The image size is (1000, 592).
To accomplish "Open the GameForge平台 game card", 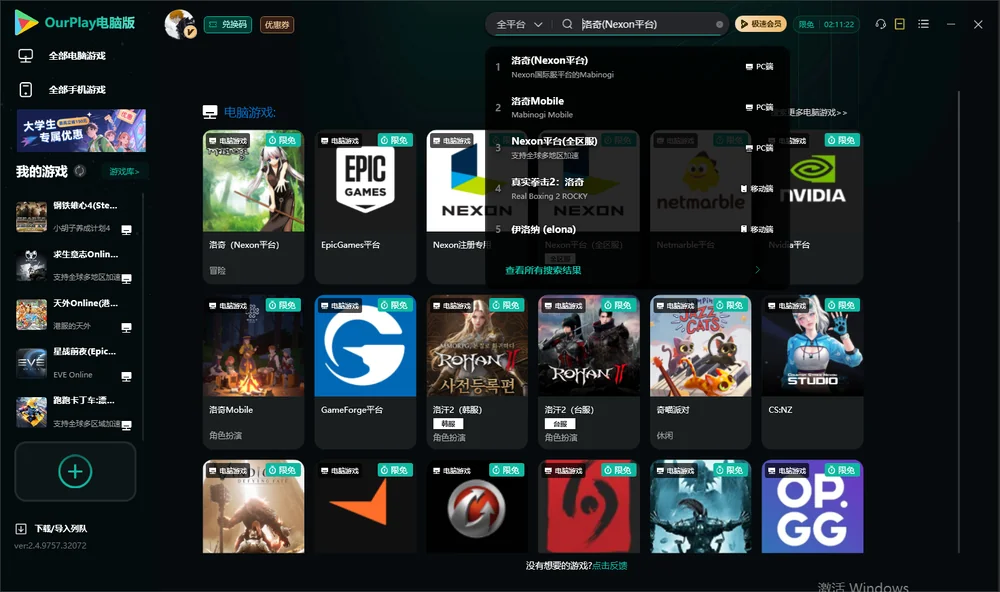I will coord(365,372).
